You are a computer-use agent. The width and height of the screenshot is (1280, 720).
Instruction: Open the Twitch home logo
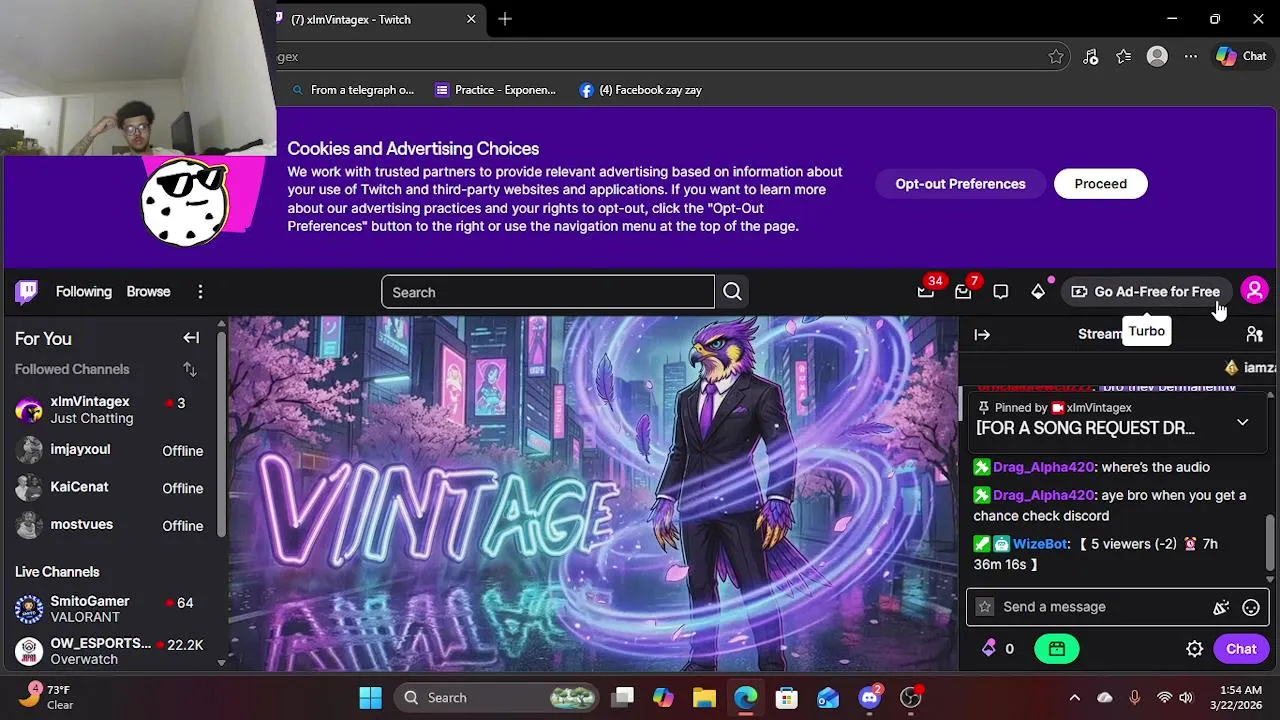(27, 291)
